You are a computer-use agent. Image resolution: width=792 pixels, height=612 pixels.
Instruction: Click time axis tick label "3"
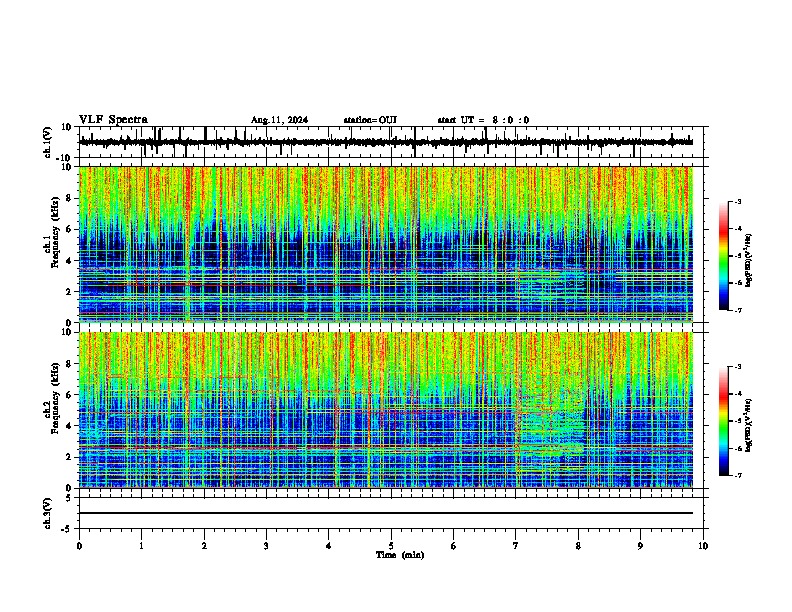pyautogui.click(x=266, y=546)
